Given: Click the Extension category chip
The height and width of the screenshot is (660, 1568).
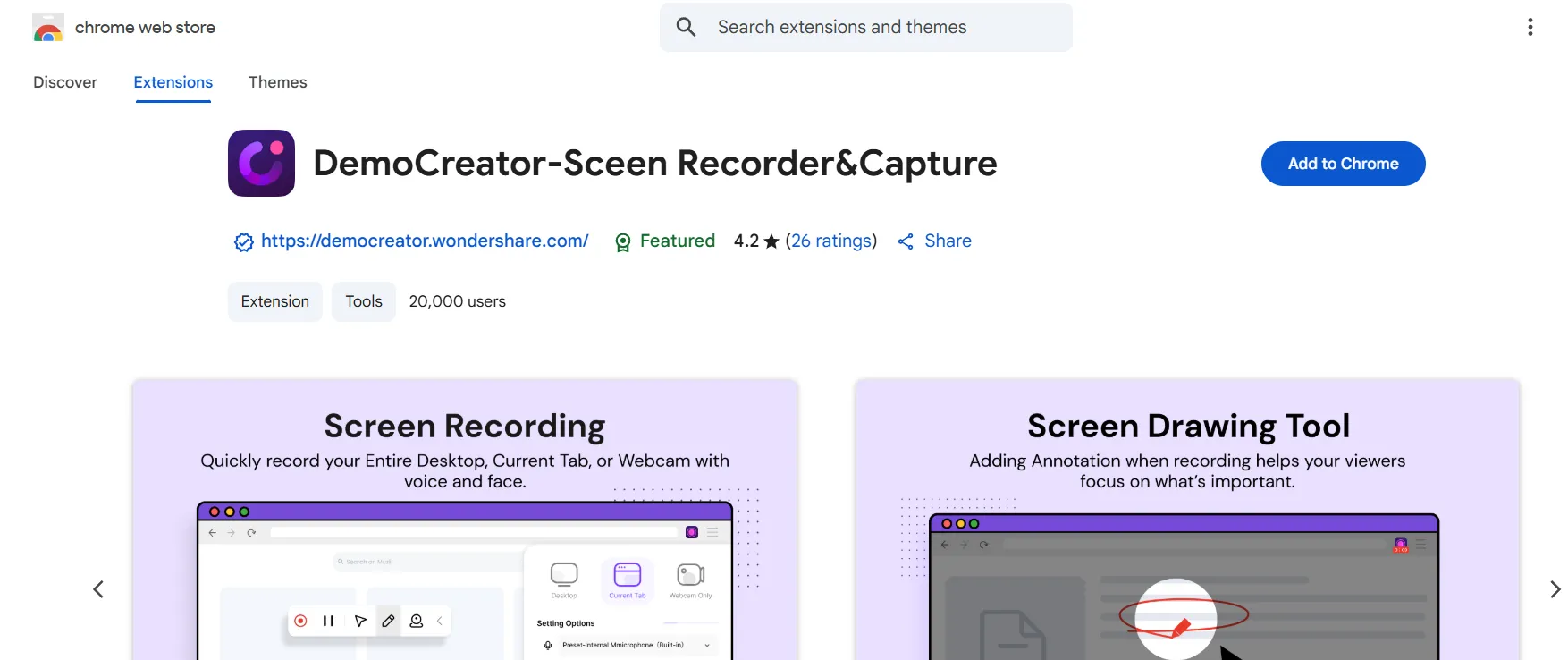Looking at the screenshot, I should coord(274,301).
